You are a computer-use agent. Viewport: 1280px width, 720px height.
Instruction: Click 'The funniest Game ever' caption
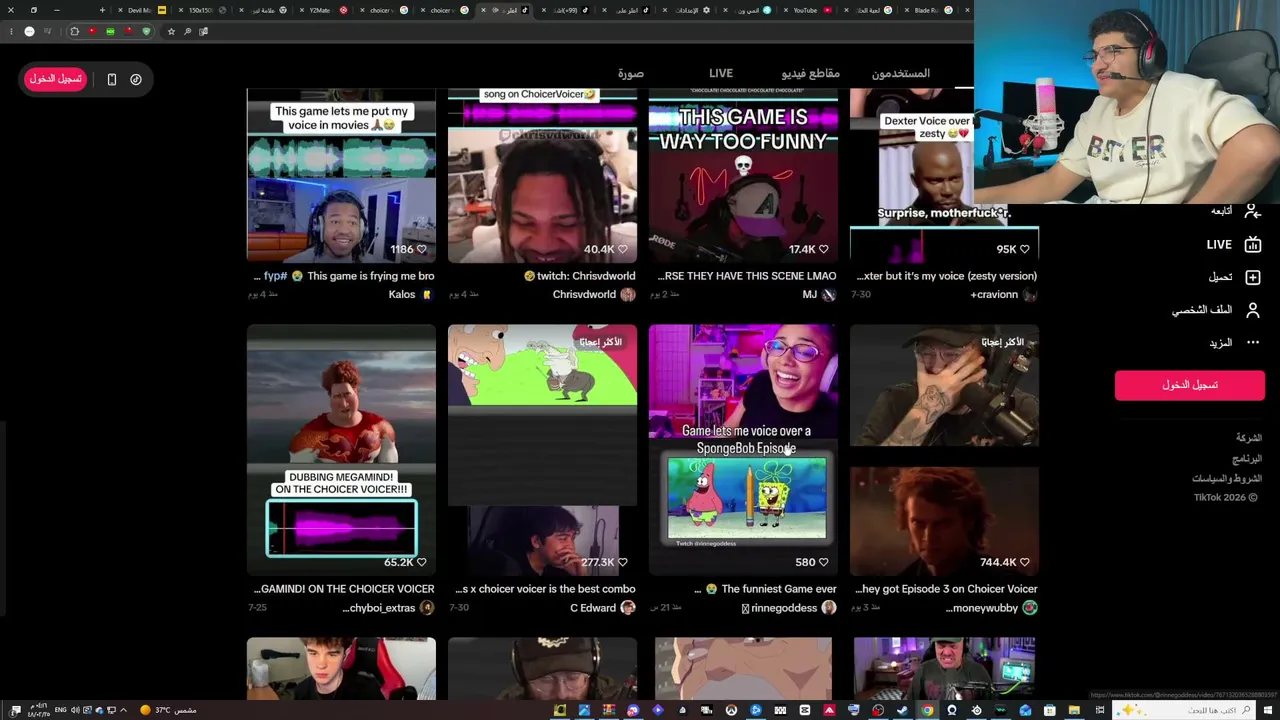tap(779, 589)
